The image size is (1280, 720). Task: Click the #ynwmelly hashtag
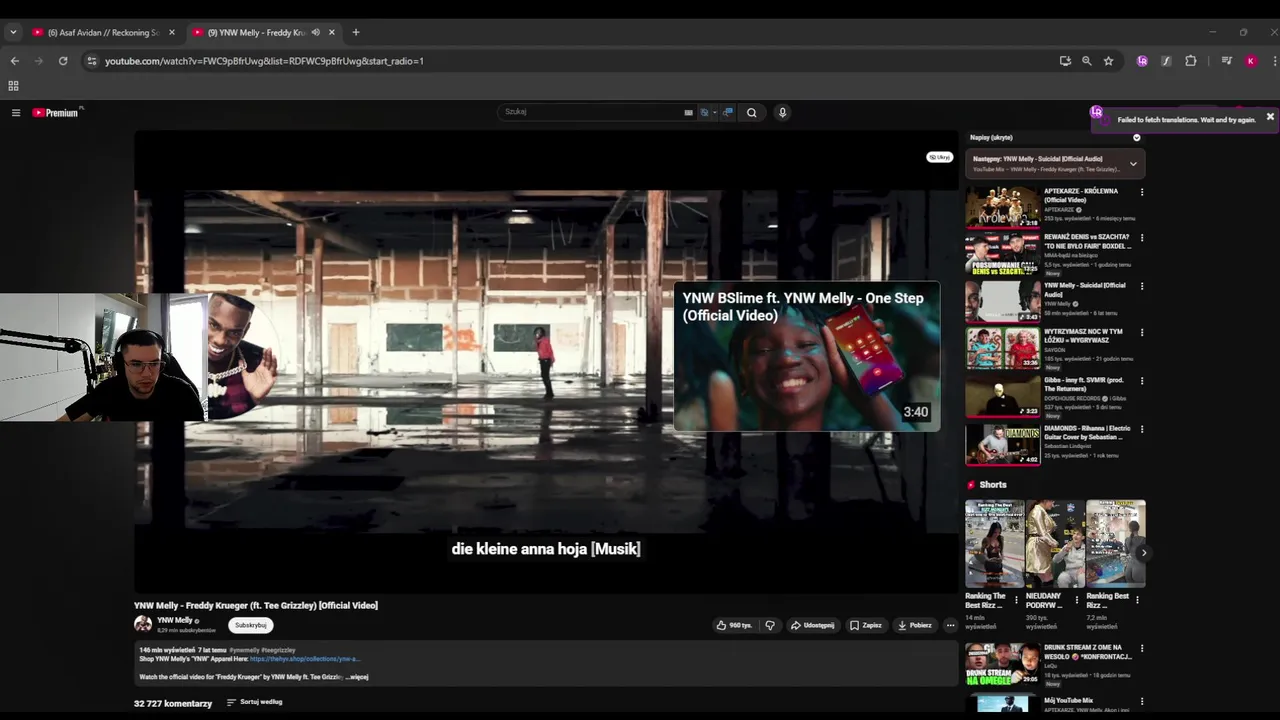pos(245,650)
